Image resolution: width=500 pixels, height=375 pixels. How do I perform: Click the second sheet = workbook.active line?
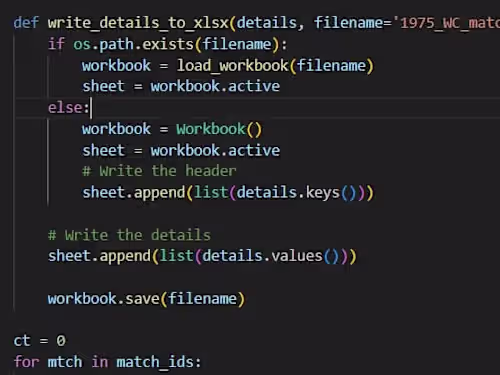tap(181, 151)
